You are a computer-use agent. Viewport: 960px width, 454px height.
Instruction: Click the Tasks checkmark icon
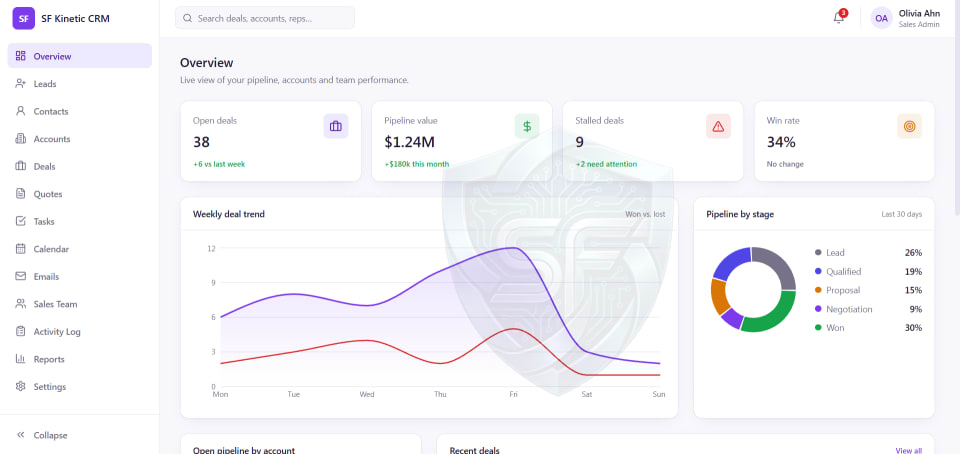click(21, 221)
